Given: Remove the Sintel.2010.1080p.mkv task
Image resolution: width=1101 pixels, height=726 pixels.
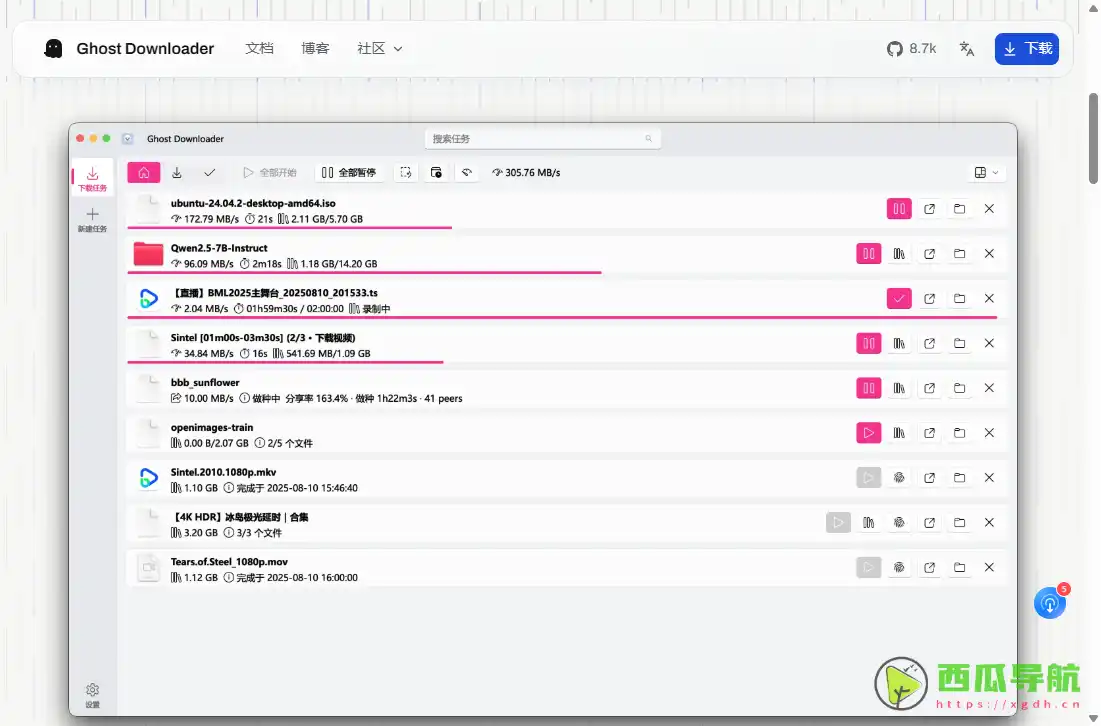Looking at the screenshot, I should [989, 478].
